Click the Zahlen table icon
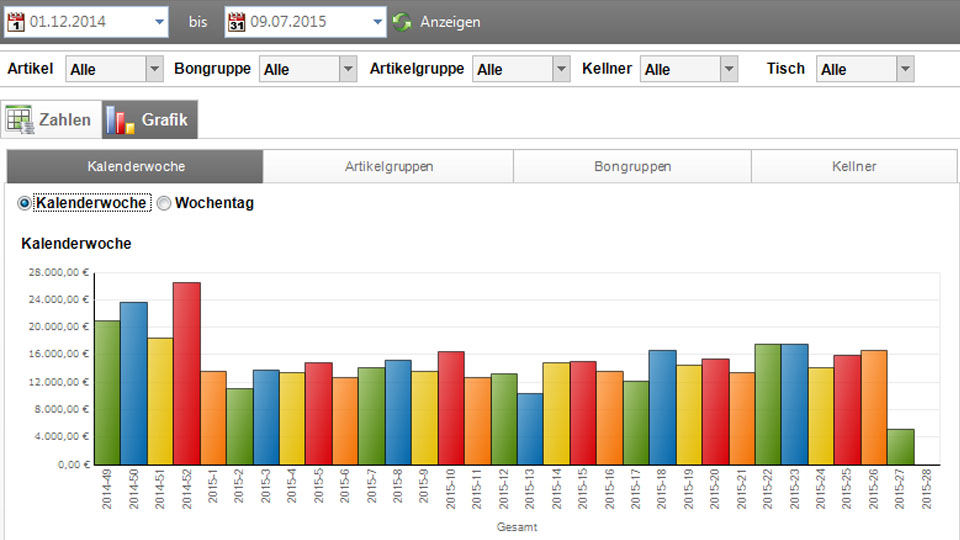This screenshot has height=540, width=960. [20, 120]
